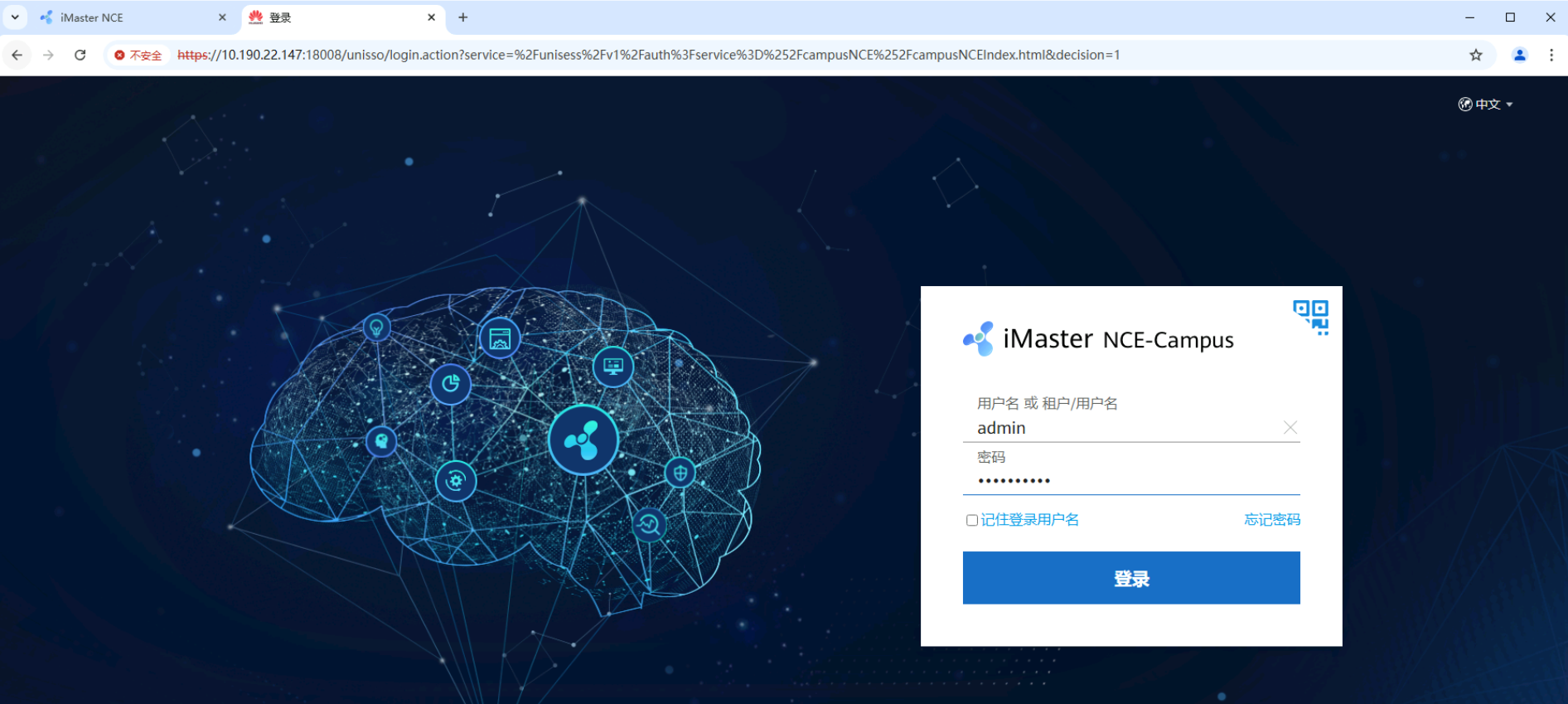This screenshot has width=1568, height=704.
Task: Open Chrome three-dot menu
Action: coord(1551,55)
